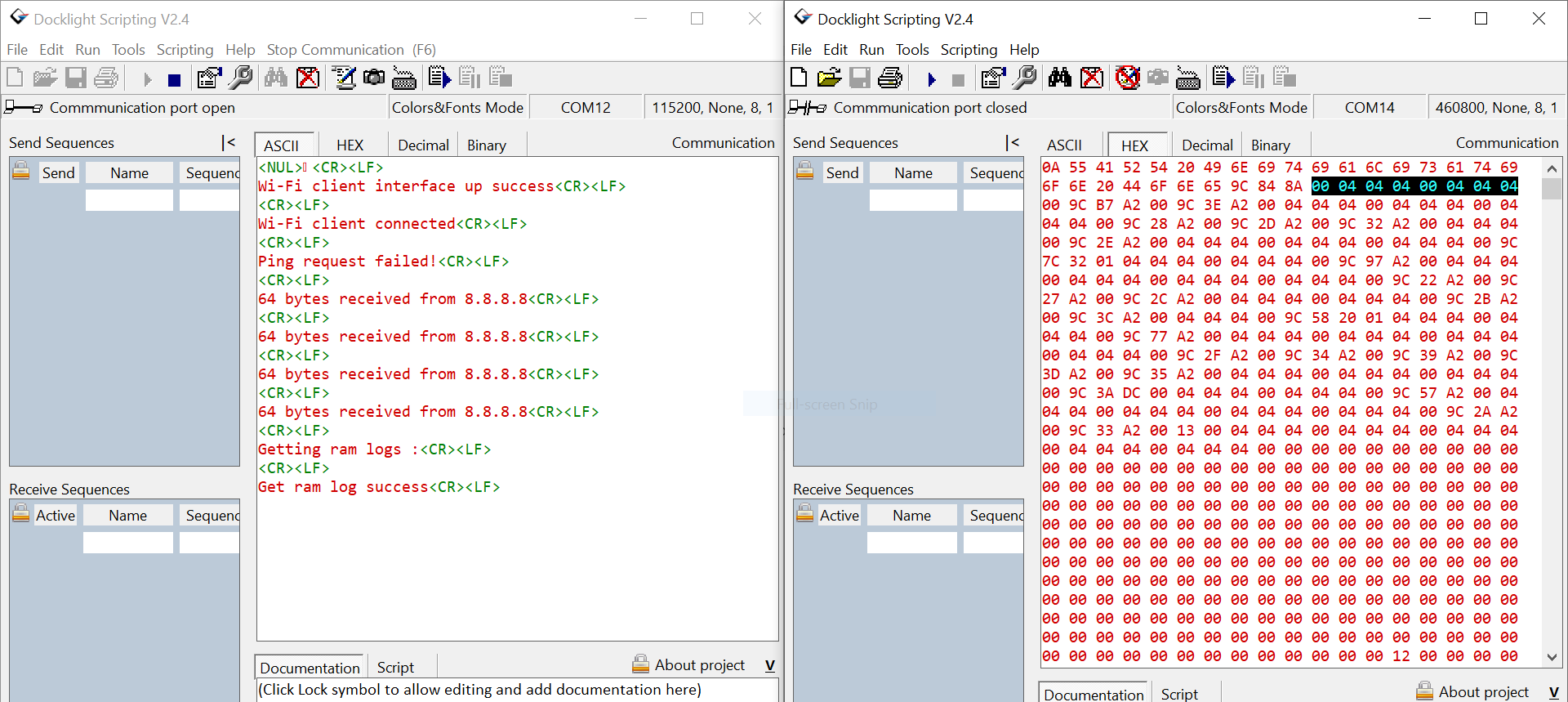
Task: Clear communication window in the COM12 window
Action: click(308, 78)
